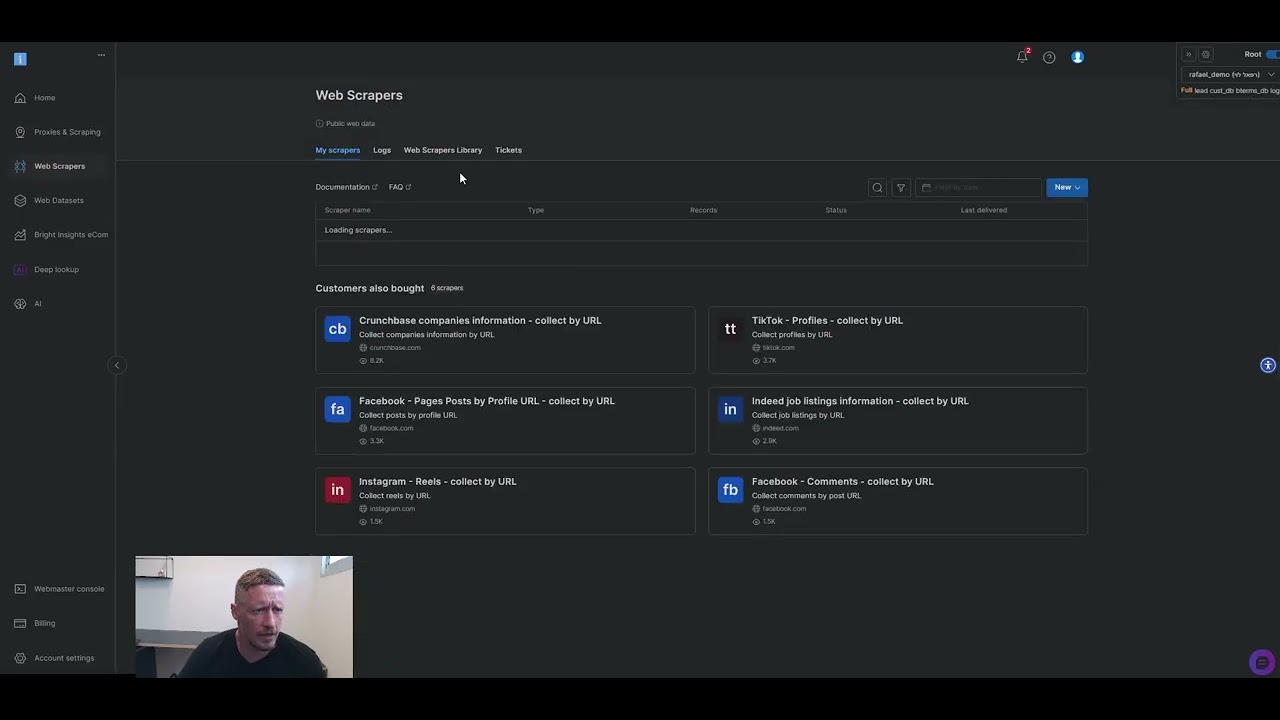Open Bright Insights eCom menu item
Screen dimensions: 1280x720
(x=71, y=235)
